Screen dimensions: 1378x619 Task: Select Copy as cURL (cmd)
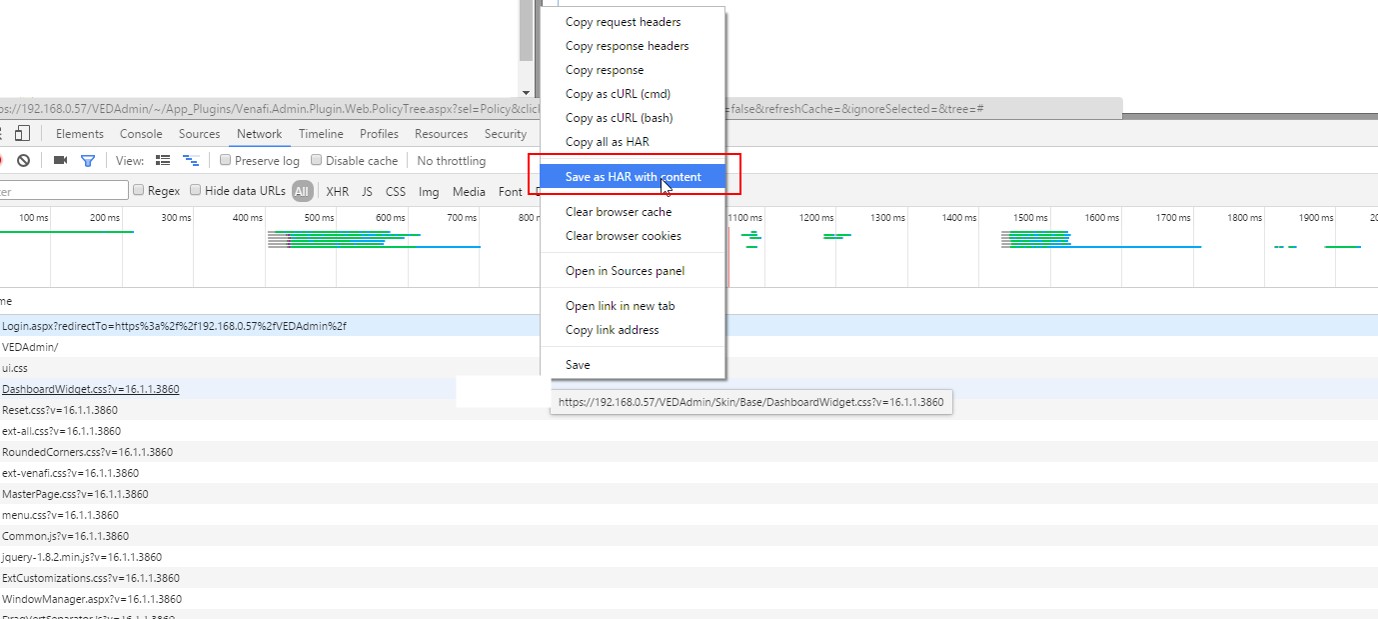coord(633,94)
